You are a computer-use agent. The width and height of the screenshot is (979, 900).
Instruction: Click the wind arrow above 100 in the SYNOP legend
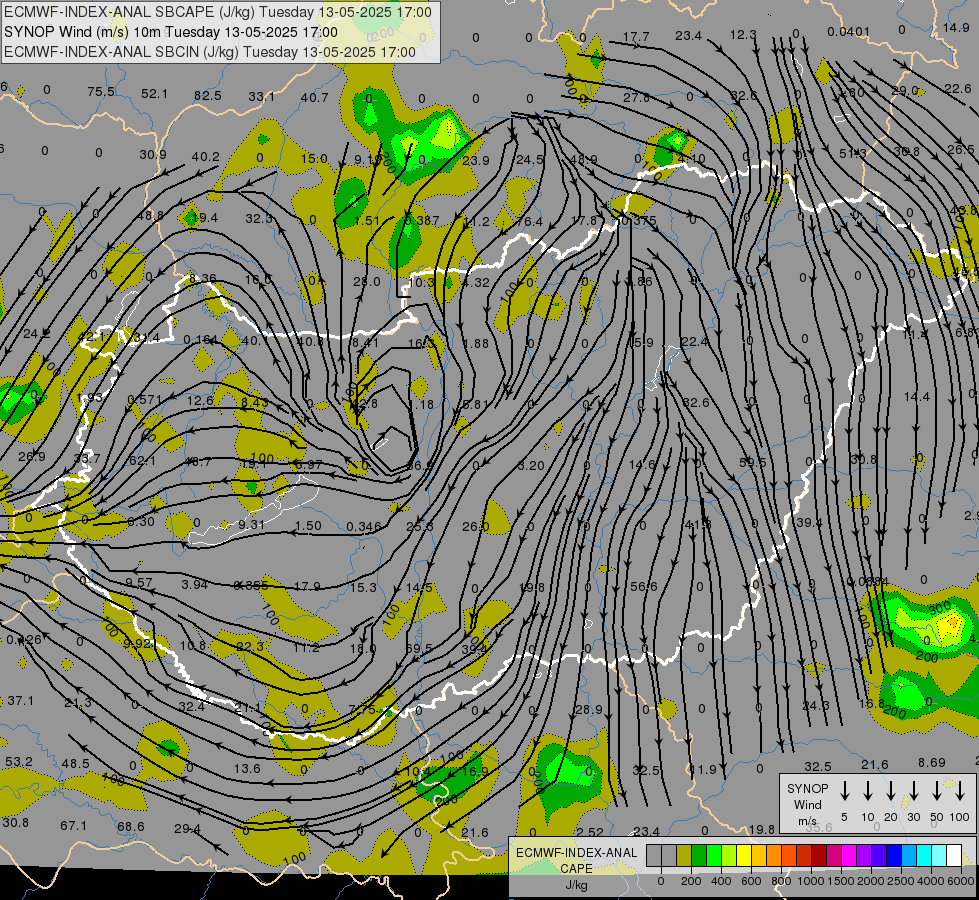[x=960, y=791]
